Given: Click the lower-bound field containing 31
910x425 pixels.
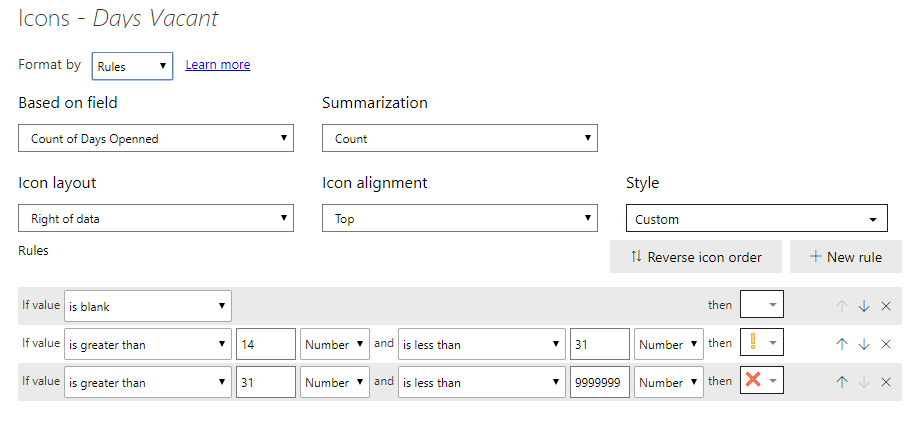Looking at the screenshot, I should pos(266,382).
